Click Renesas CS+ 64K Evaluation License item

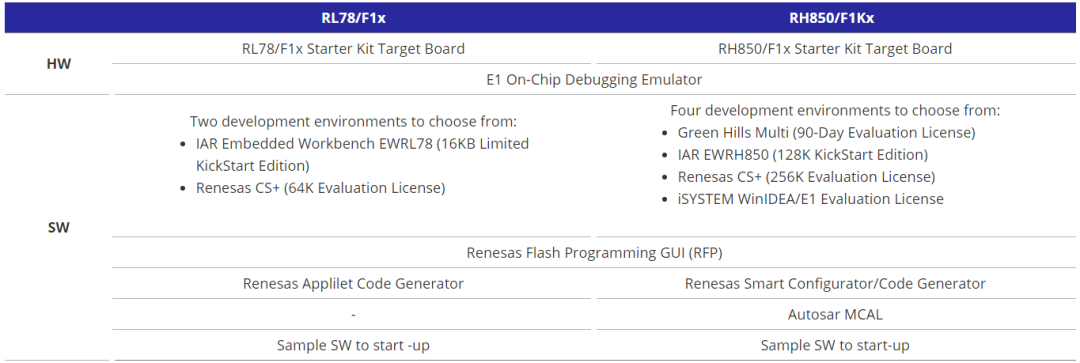[x=321, y=188]
